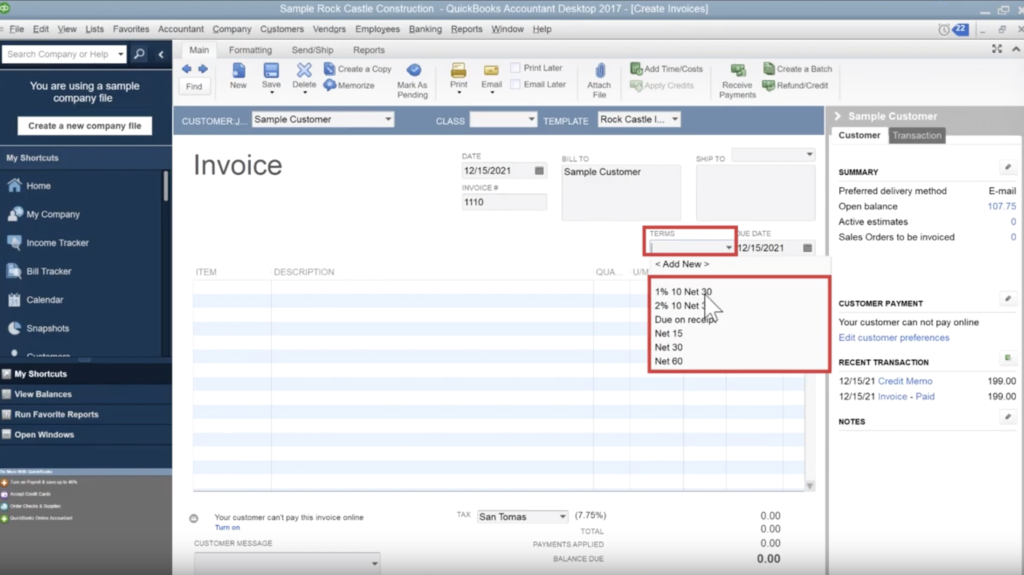This screenshot has width=1024, height=575.
Task: Open reminders clock icon in menu bar
Action: pos(944,29)
